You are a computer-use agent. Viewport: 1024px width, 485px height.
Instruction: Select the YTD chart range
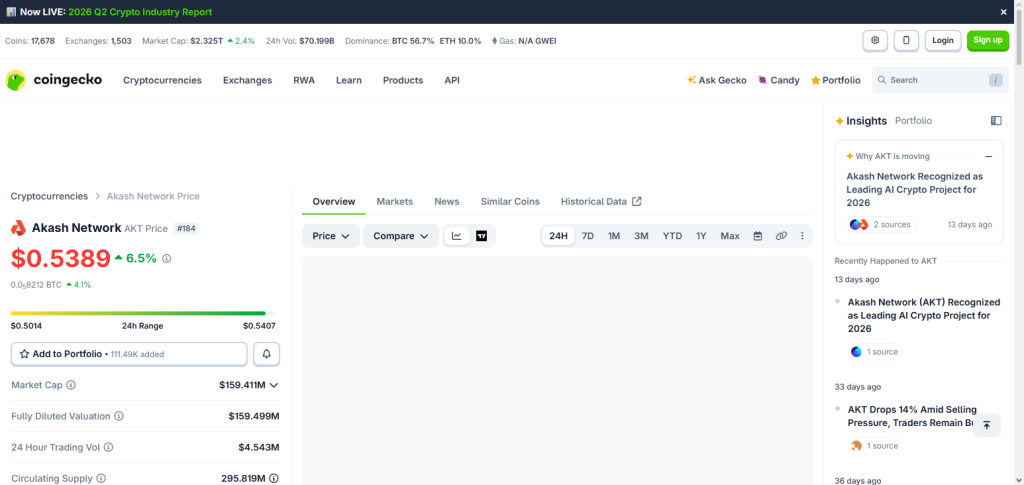coord(673,236)
